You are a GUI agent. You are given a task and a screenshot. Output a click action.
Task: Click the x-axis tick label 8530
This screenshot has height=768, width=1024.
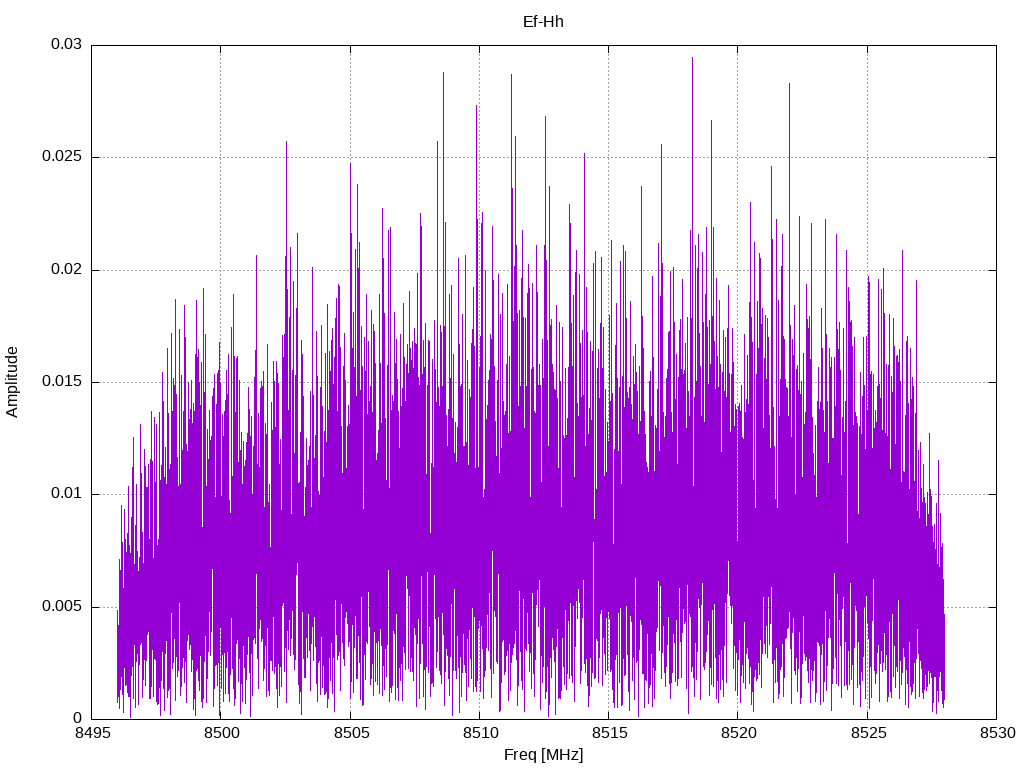(x=997, y=733)
